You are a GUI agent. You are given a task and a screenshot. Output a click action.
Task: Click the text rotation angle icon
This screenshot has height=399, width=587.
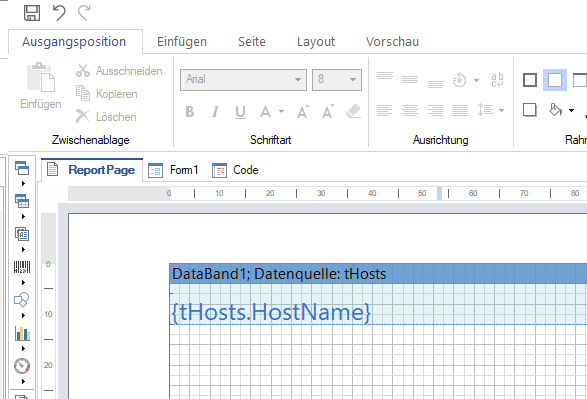tap(460, 80)
